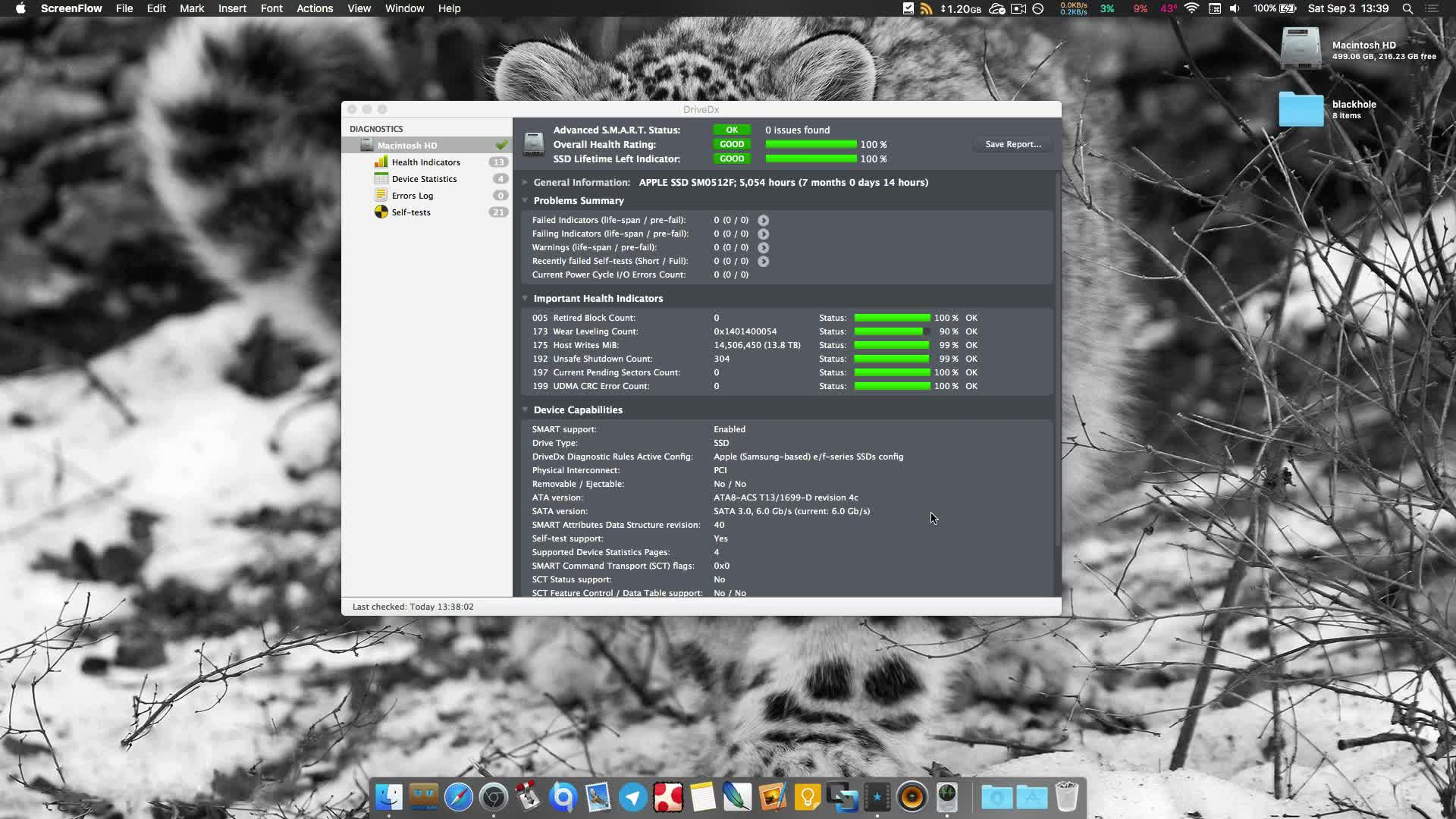Open Health Indicators in the sidebar
Image resolution: width=1456 pixels, height=819 pixels.
coord(426,162)
